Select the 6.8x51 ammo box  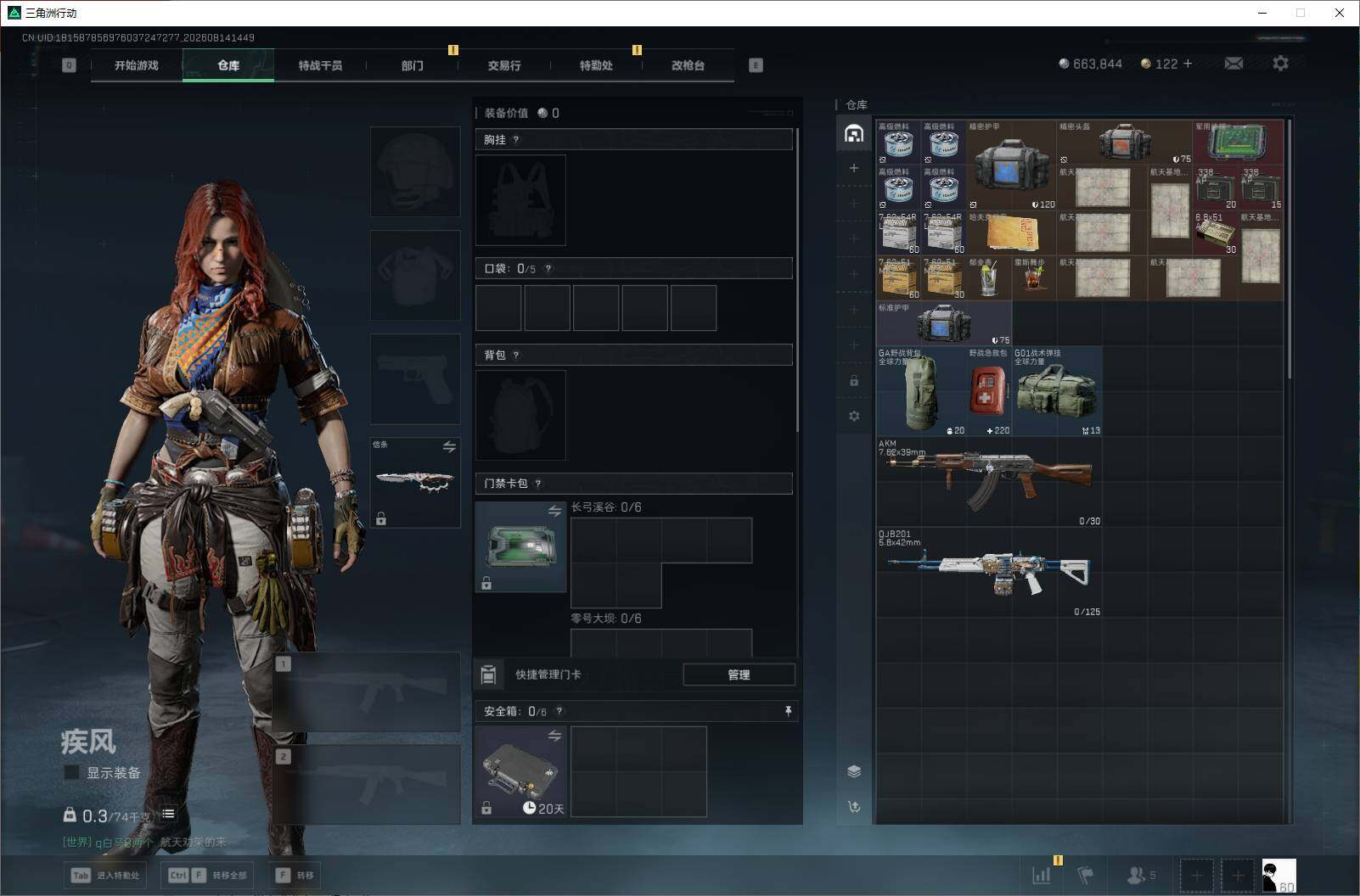click(x=1215, y=233)
